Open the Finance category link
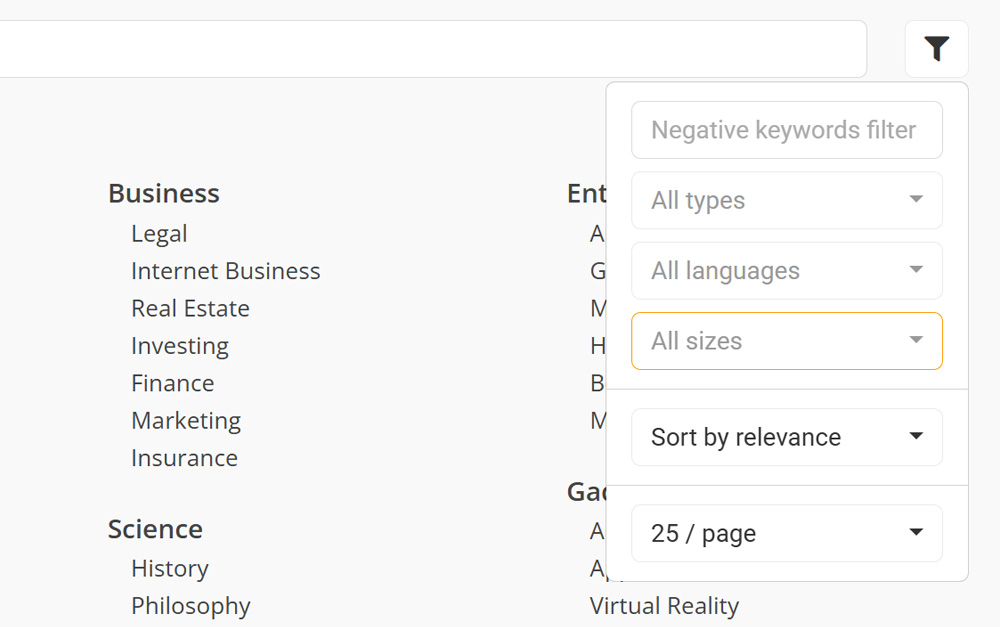1000x627 pixels. click(172, 383)
